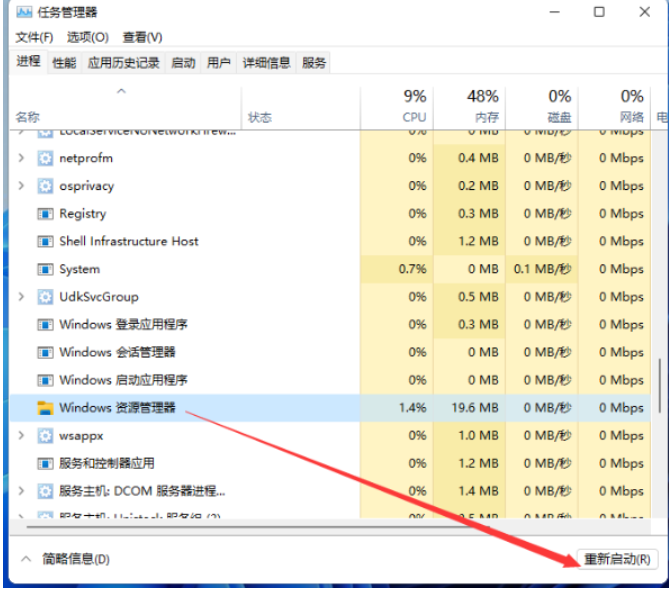Screen dimensions: 669x590
Task: Open the 文件(F) menu
Action: [34, 37]
